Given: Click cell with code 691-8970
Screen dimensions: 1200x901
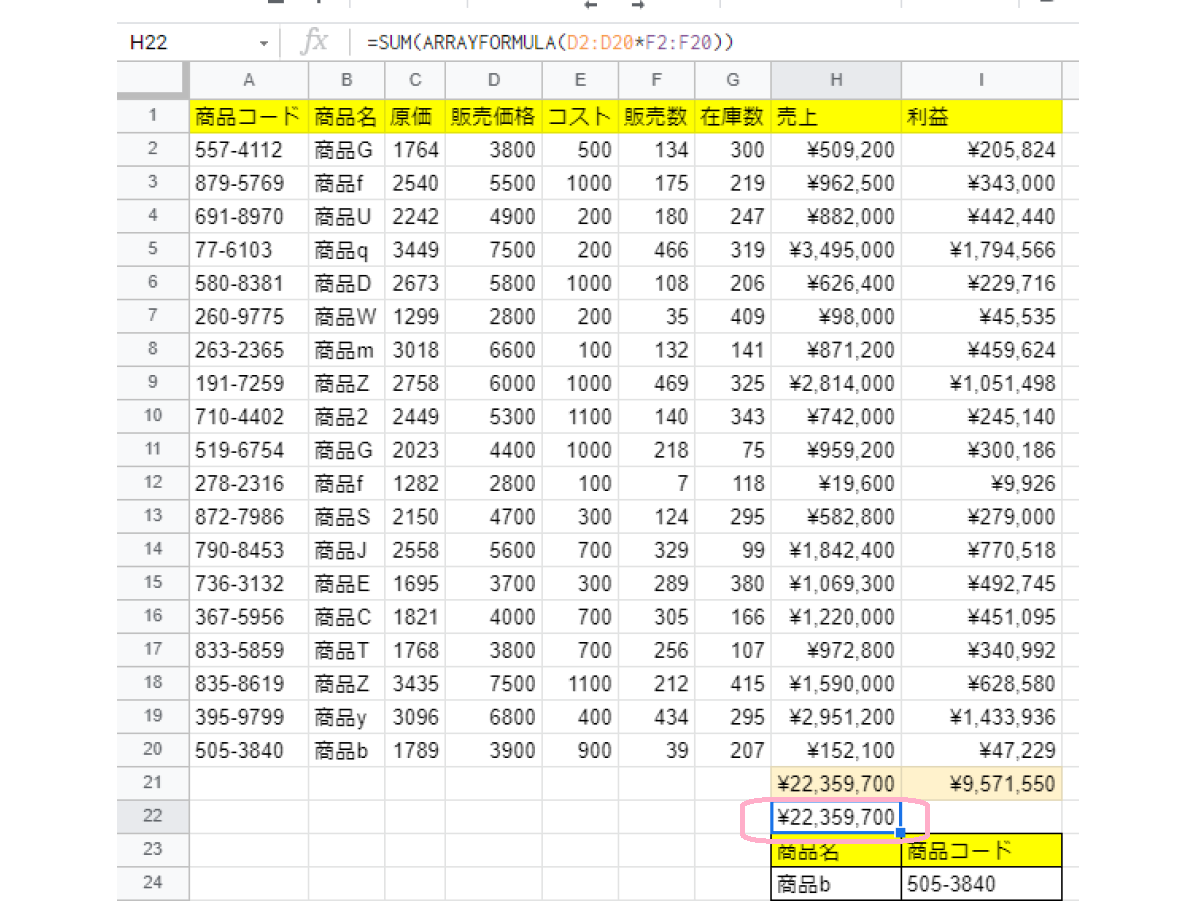Looking at the screenshot, I should 249,216.
